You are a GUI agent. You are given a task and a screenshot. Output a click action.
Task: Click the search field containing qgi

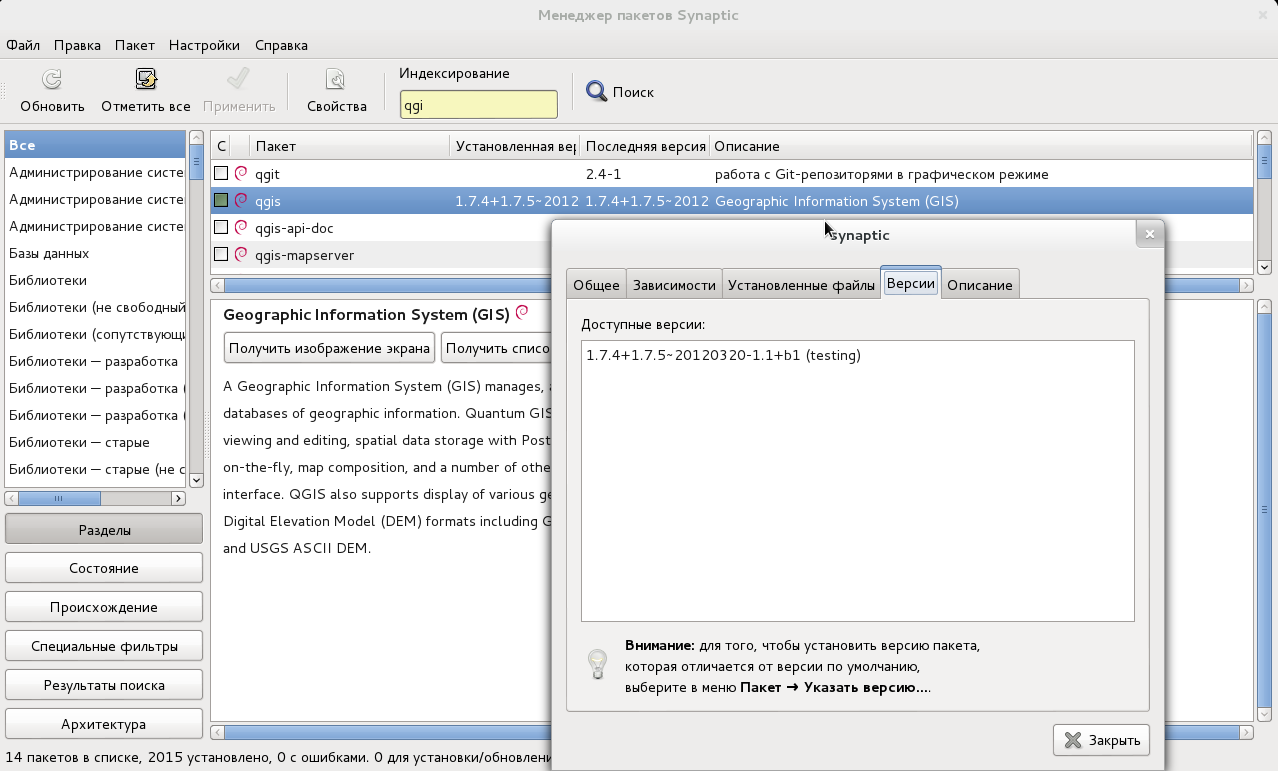[x=478, y=104]
